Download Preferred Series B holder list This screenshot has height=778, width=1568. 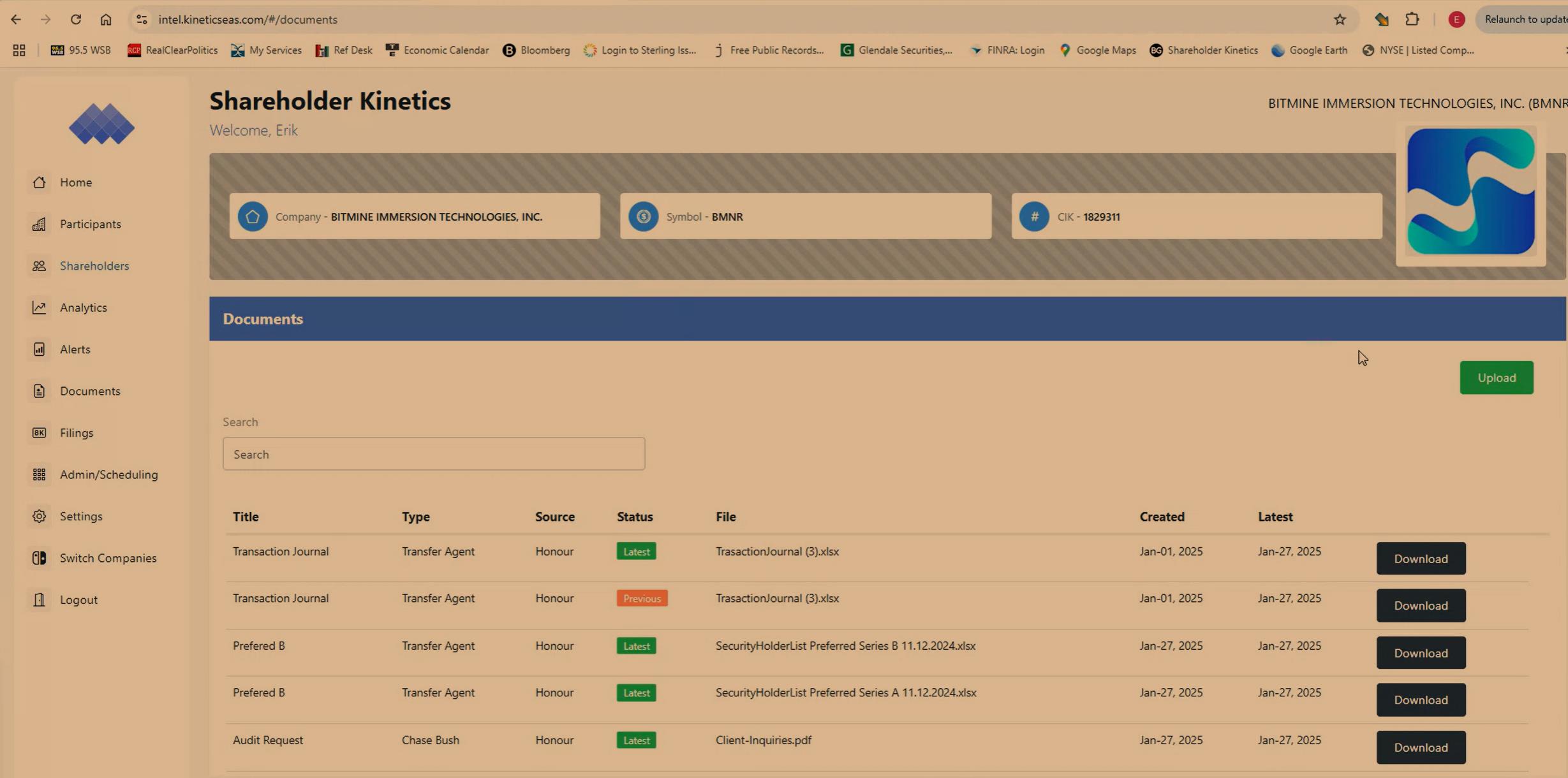(1421, 653)
